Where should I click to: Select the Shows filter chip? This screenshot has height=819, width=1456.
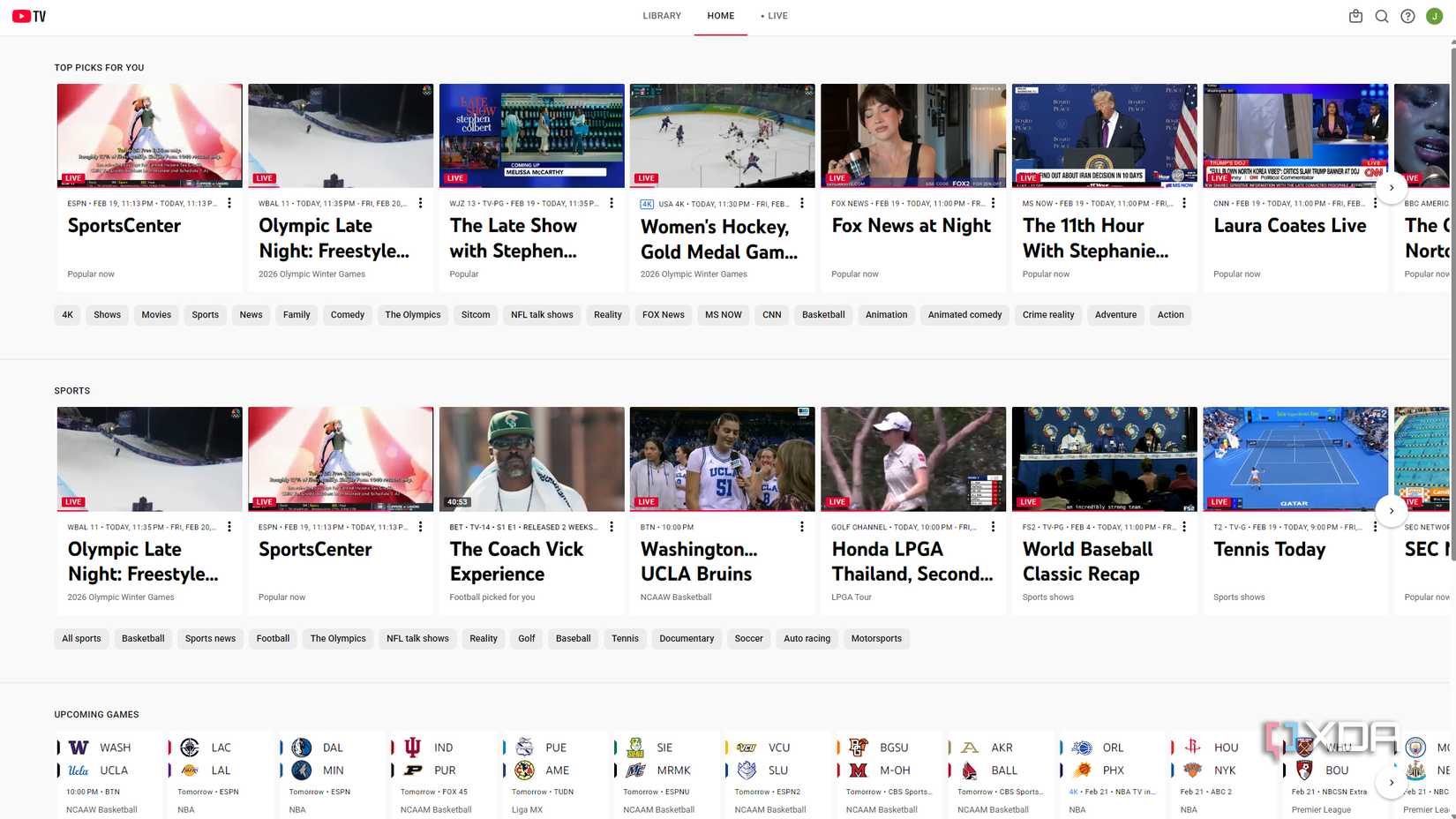pyautogui.click(x=108, y=315)
